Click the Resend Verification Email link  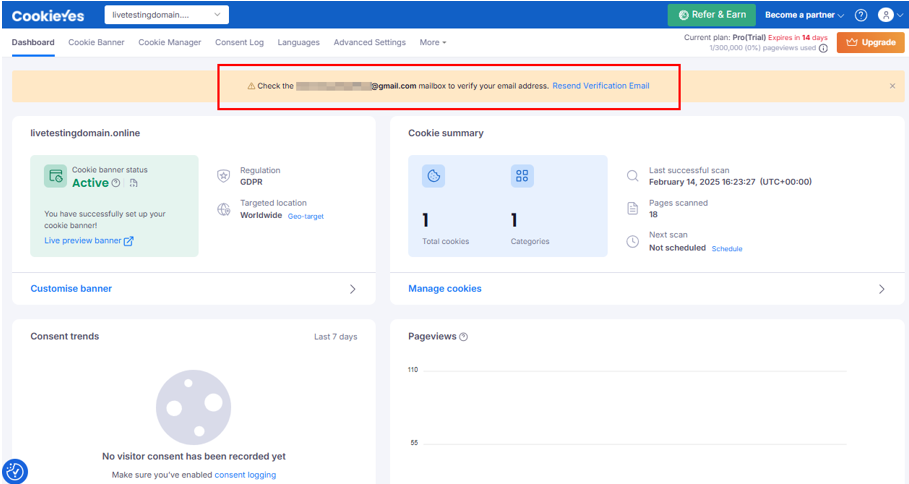click(600, 86)
